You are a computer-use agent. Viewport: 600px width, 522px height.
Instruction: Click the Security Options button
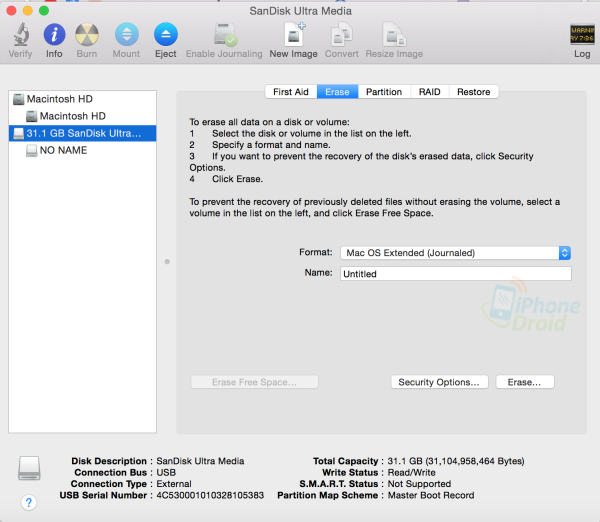coord(440,382)
